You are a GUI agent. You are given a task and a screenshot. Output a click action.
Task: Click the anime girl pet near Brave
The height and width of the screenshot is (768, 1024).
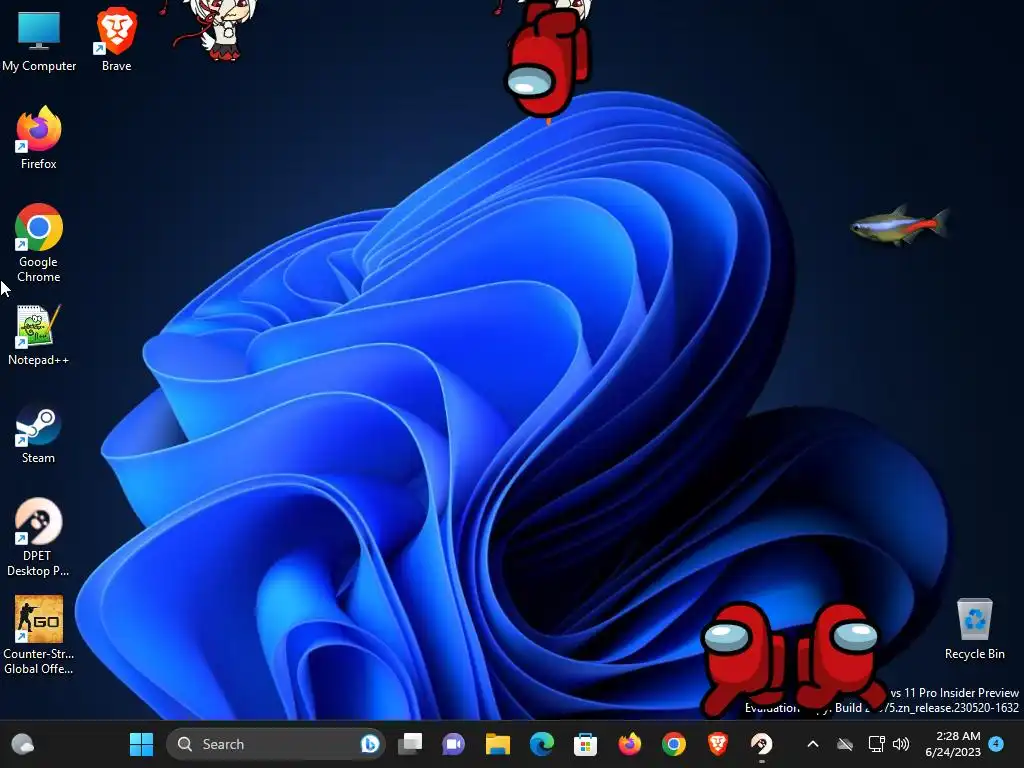216,29
